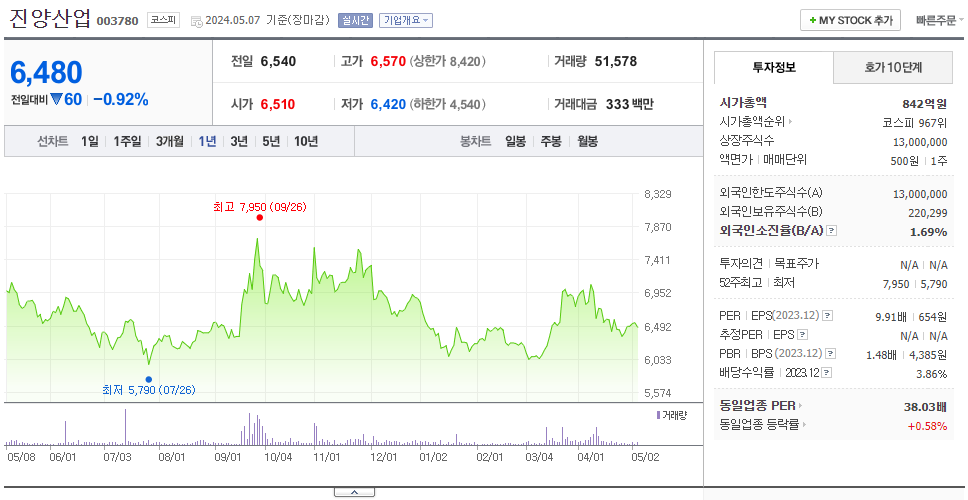Click the 시가 value 6,510
Screen dimensions: 968x500
pyautogui.click(x=278, y=104)
